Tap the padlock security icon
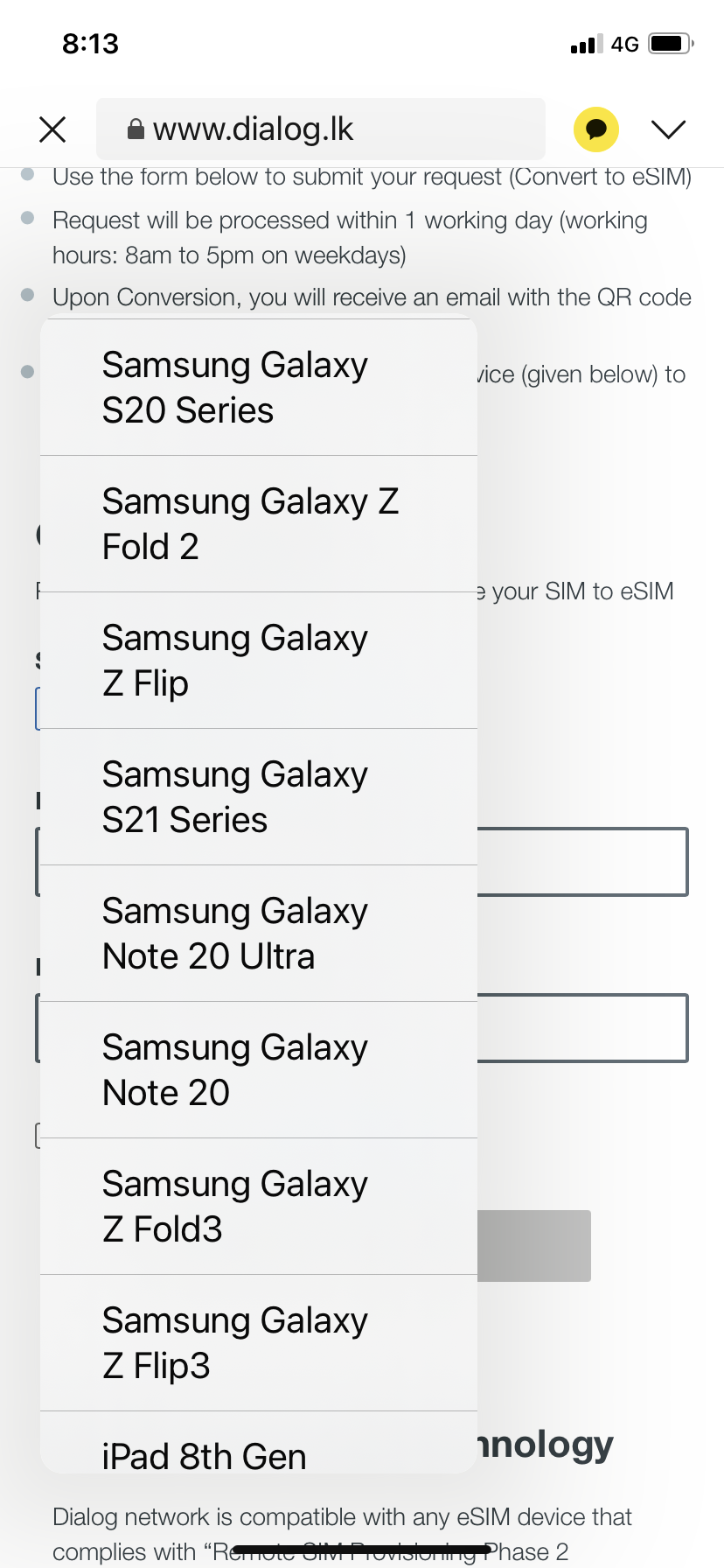 point(136,129)
